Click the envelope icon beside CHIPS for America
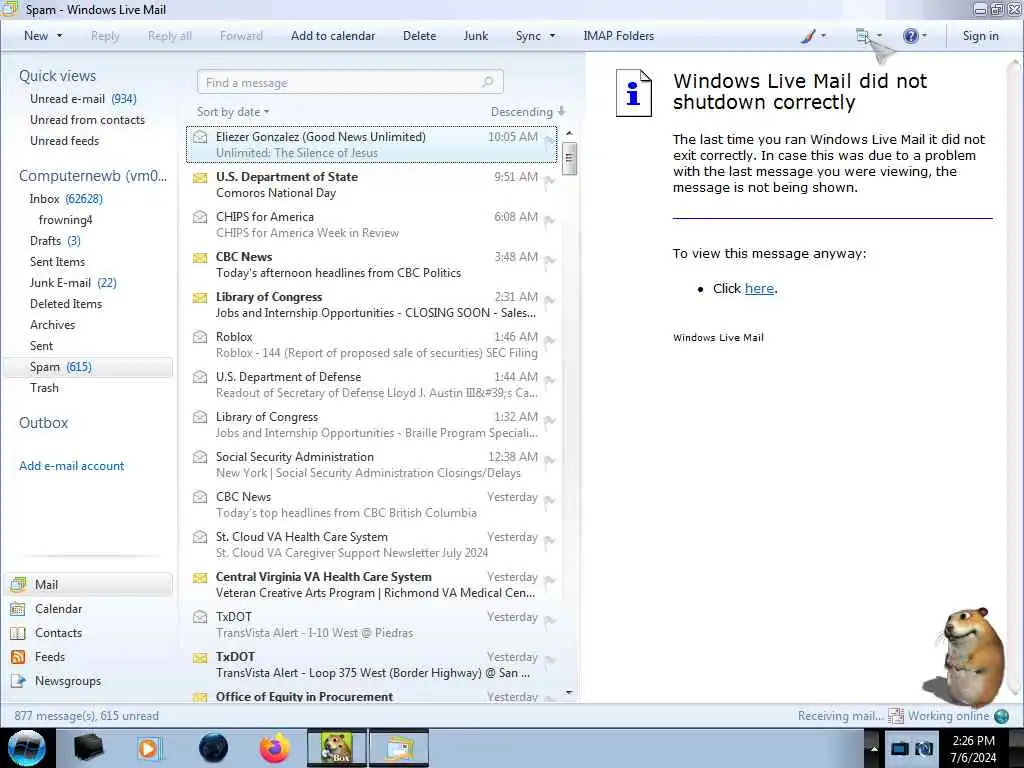The width and height of the screenshot is (1024, 768). [x=200, y=217]
